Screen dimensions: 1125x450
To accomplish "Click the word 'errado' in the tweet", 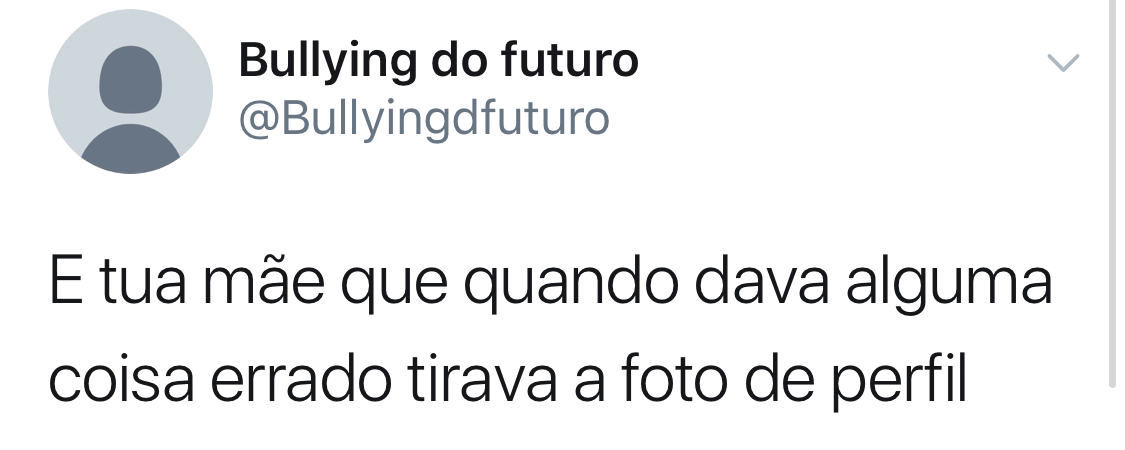I will pos(301,380).
